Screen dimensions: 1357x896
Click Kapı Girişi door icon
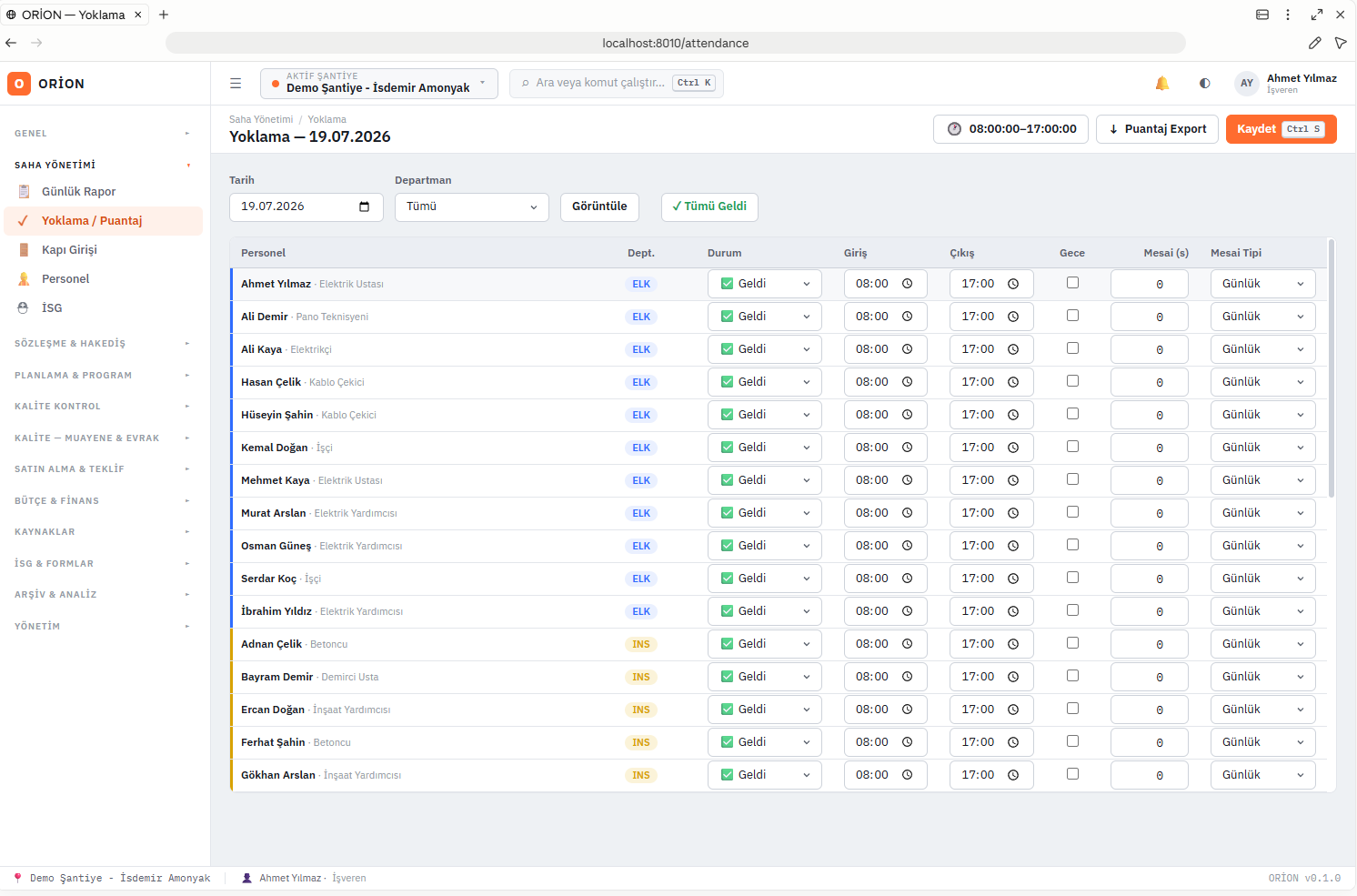[x=25, y=250]
